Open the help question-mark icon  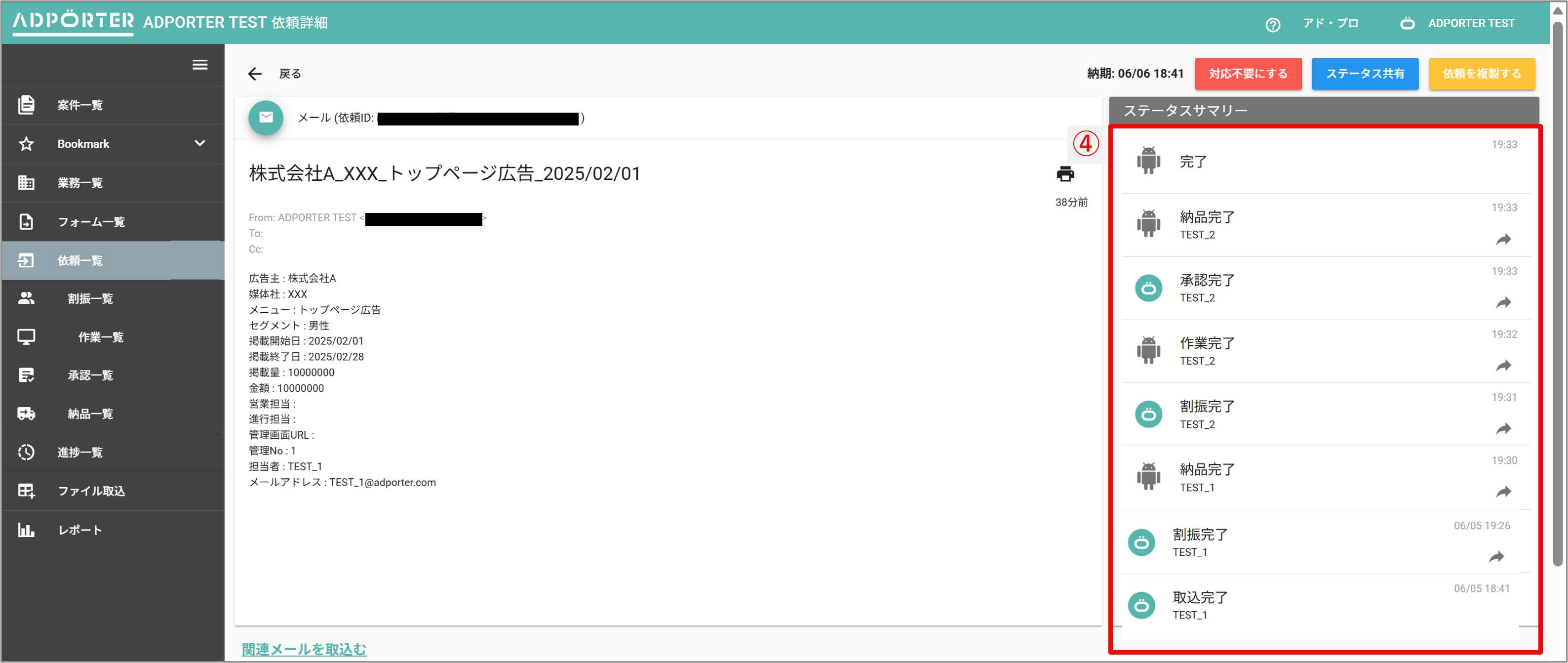pos(1273,23)
